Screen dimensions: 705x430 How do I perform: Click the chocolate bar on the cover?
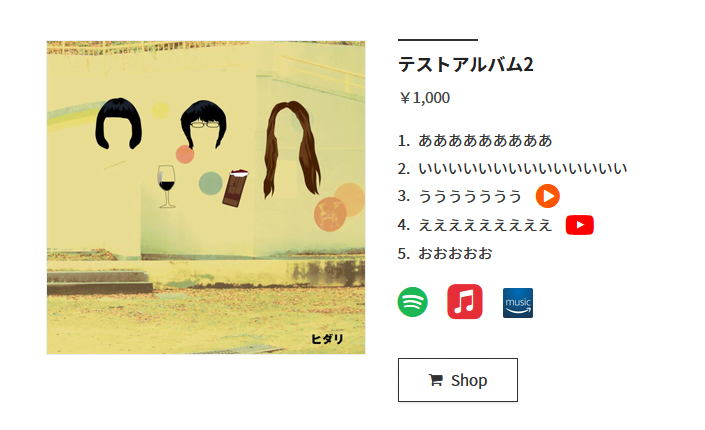tap(235, 188)
